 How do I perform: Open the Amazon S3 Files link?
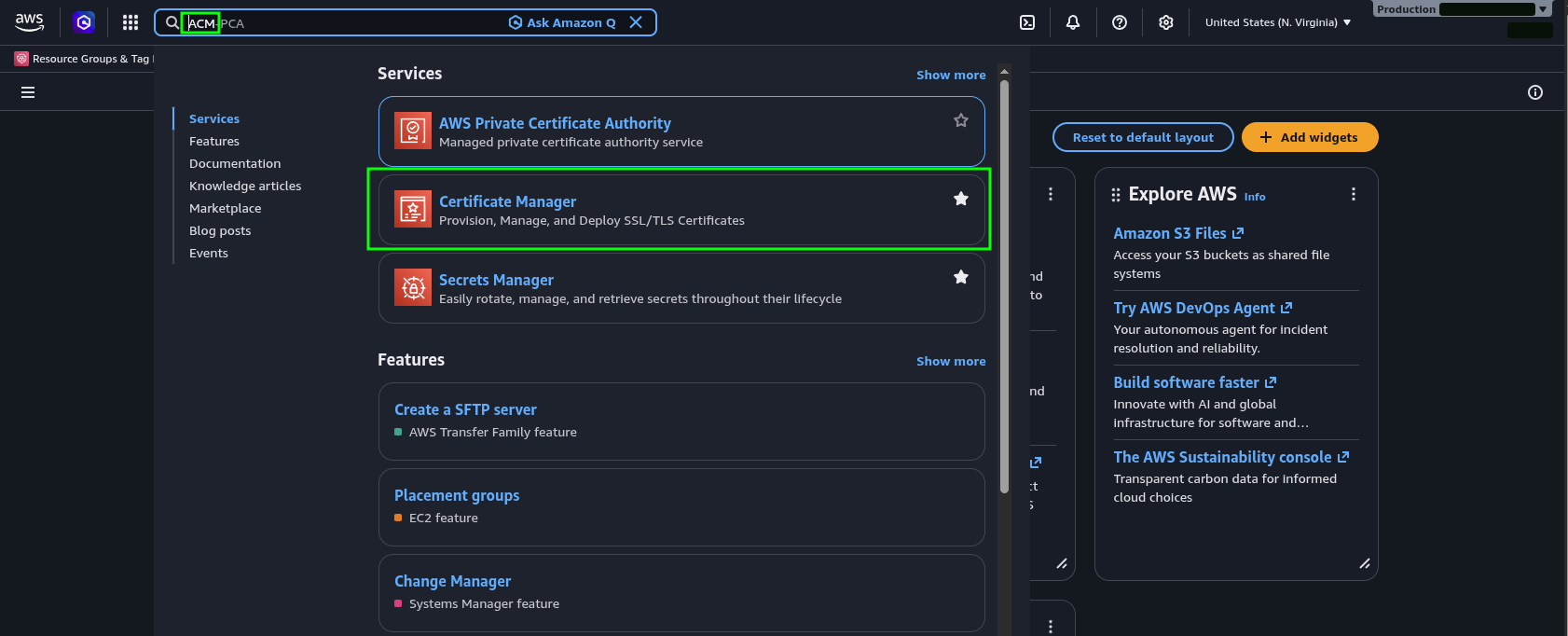click(1178, 233)
